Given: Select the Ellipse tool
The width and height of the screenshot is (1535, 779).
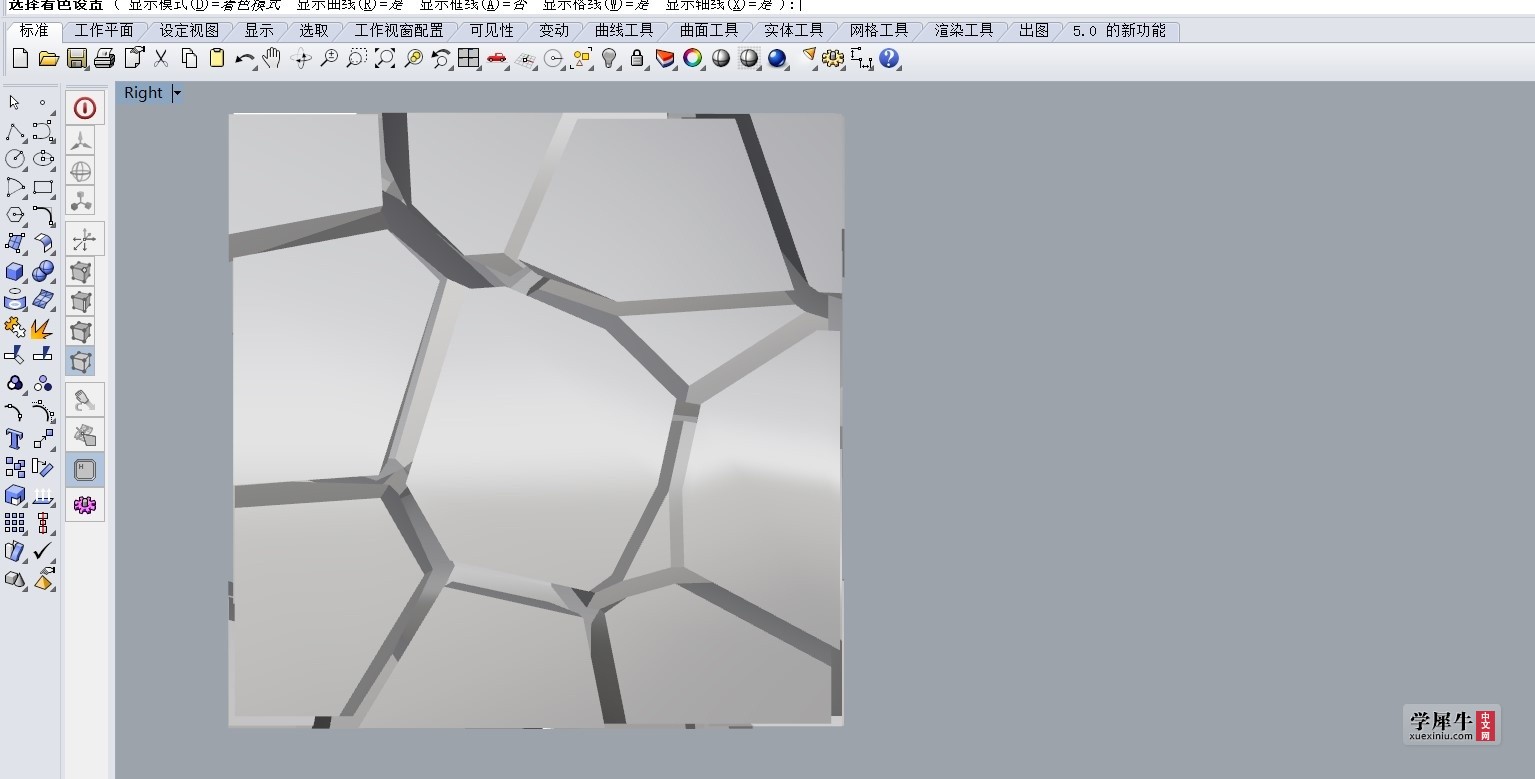Looking at the screenshot, I should [x=43, y=159].
